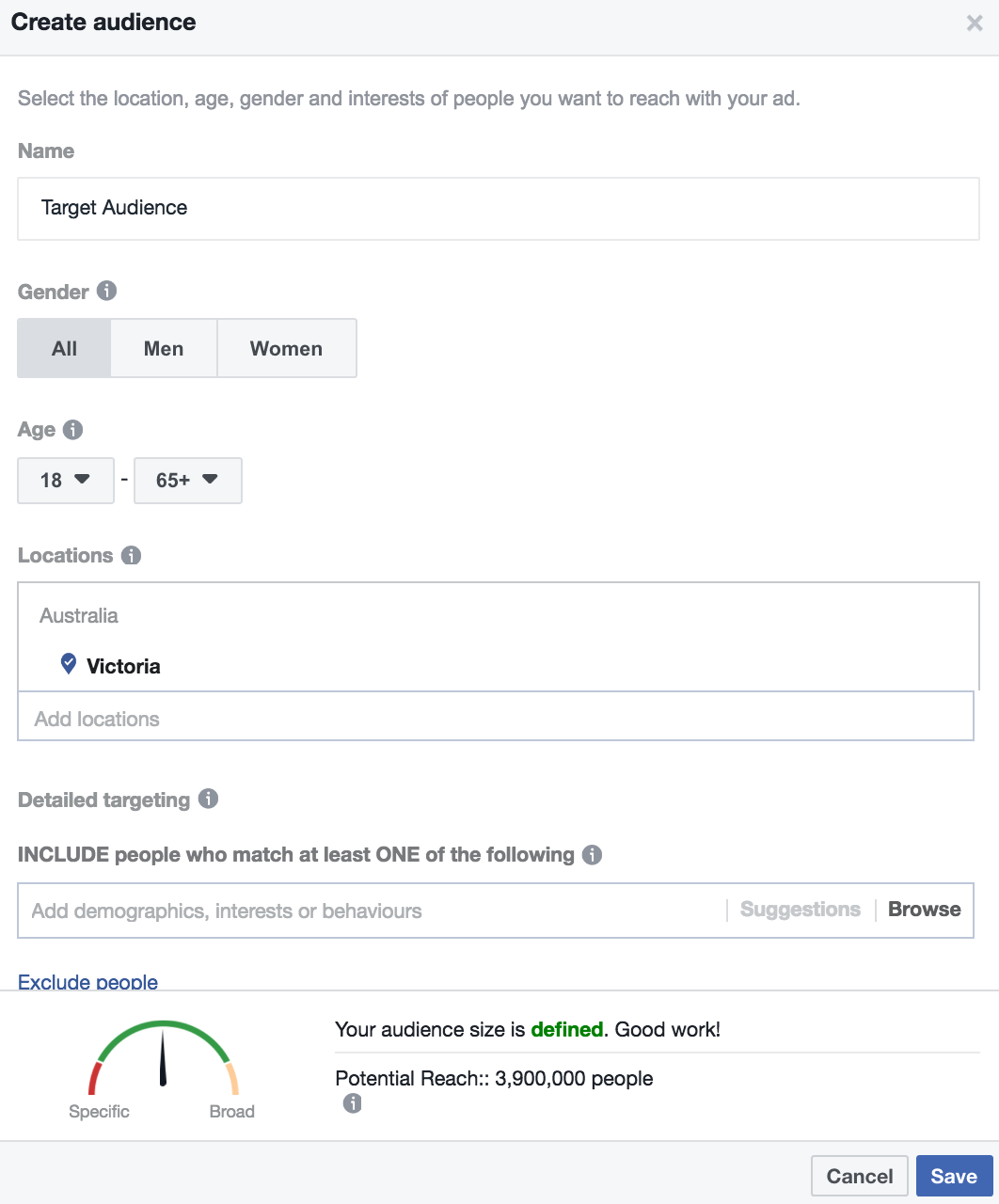Click the INCLUDE matching rules info icon
The height and width of the screenshot is (1204, 999).
[593, 855]
